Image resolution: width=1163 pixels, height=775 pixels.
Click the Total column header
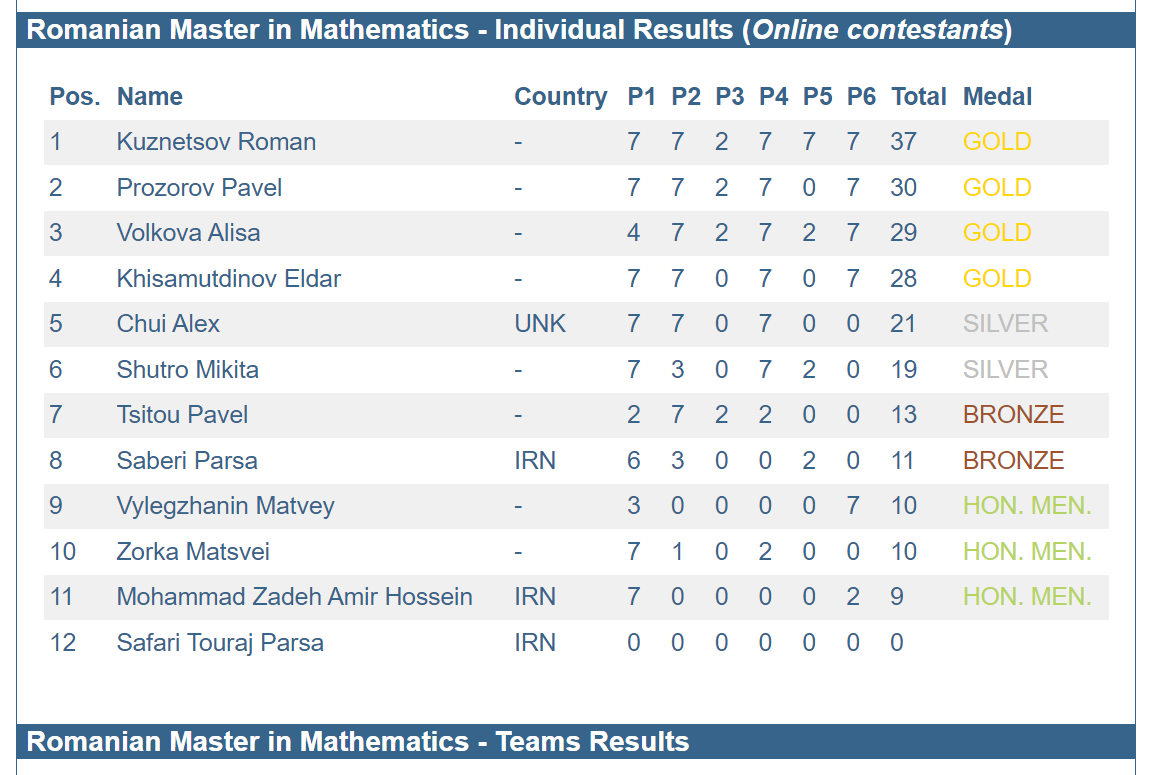tap(918, 96)
